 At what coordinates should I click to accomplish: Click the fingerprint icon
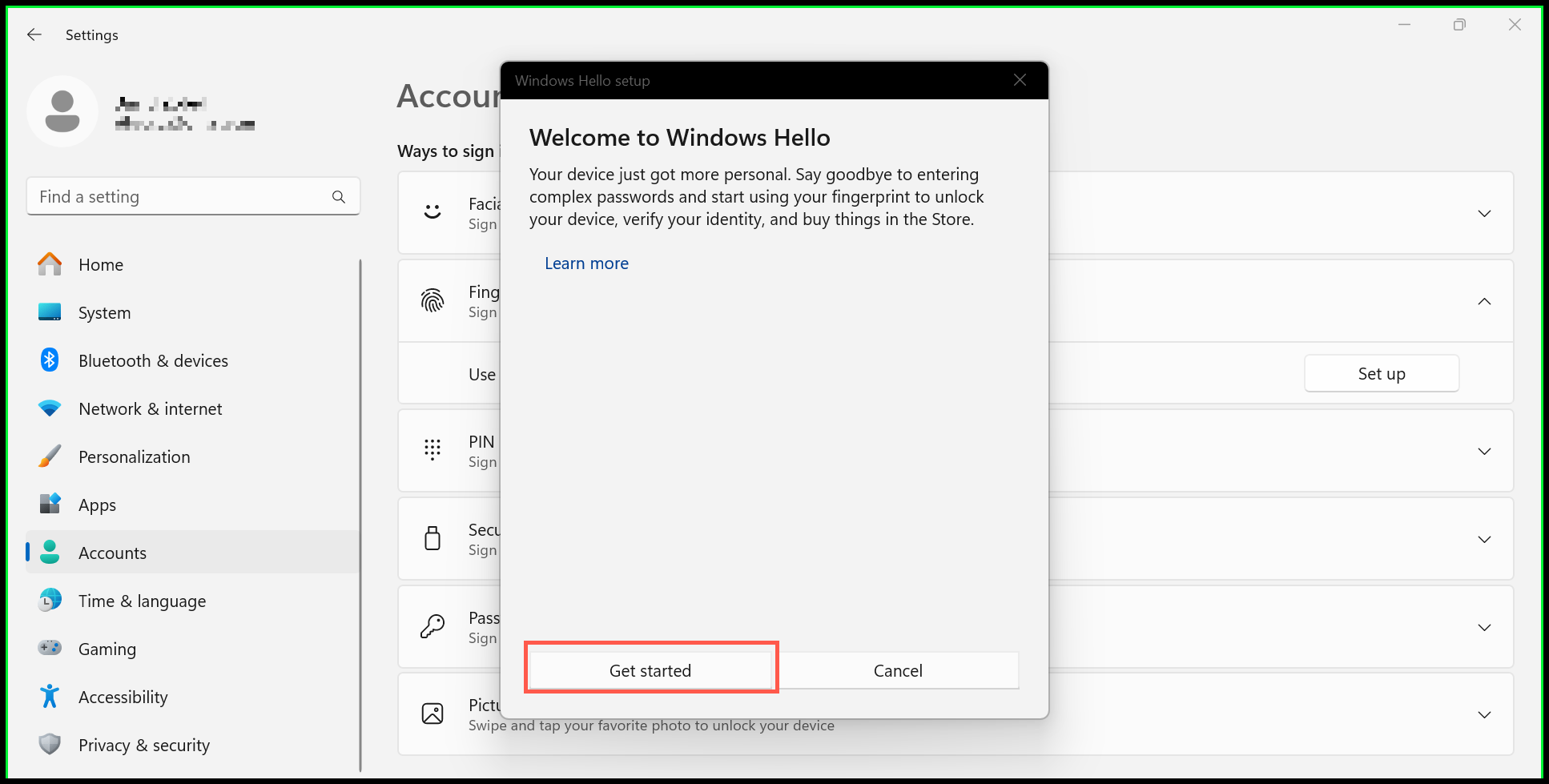pyautogui.click(x=433, y=301)
